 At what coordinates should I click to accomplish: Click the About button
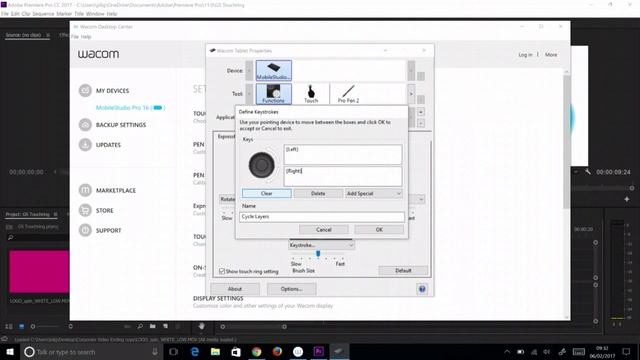pyautogui.click(x=235, y=289)
